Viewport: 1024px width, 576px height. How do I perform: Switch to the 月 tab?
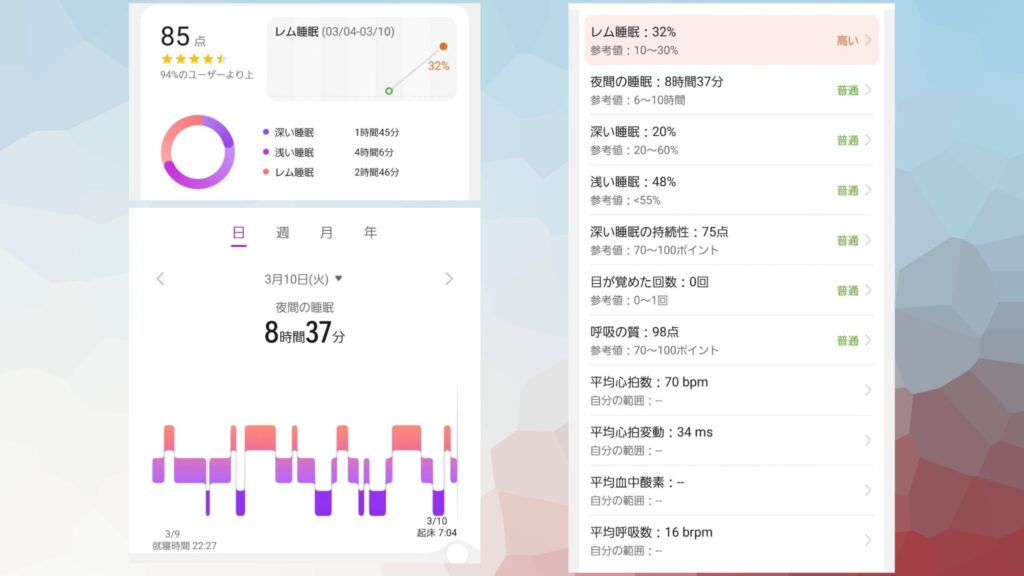coord(325,232)
